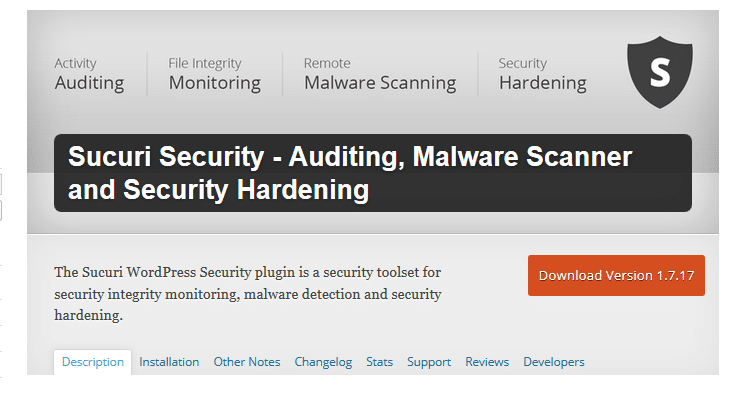
Task: Open the Other Notes tab
Action: pyautogui.click(x=247, y=362)
